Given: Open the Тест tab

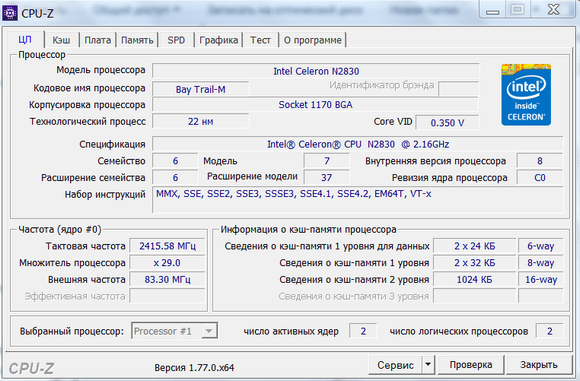Looking at the screenshot, I should click(260, 40).
